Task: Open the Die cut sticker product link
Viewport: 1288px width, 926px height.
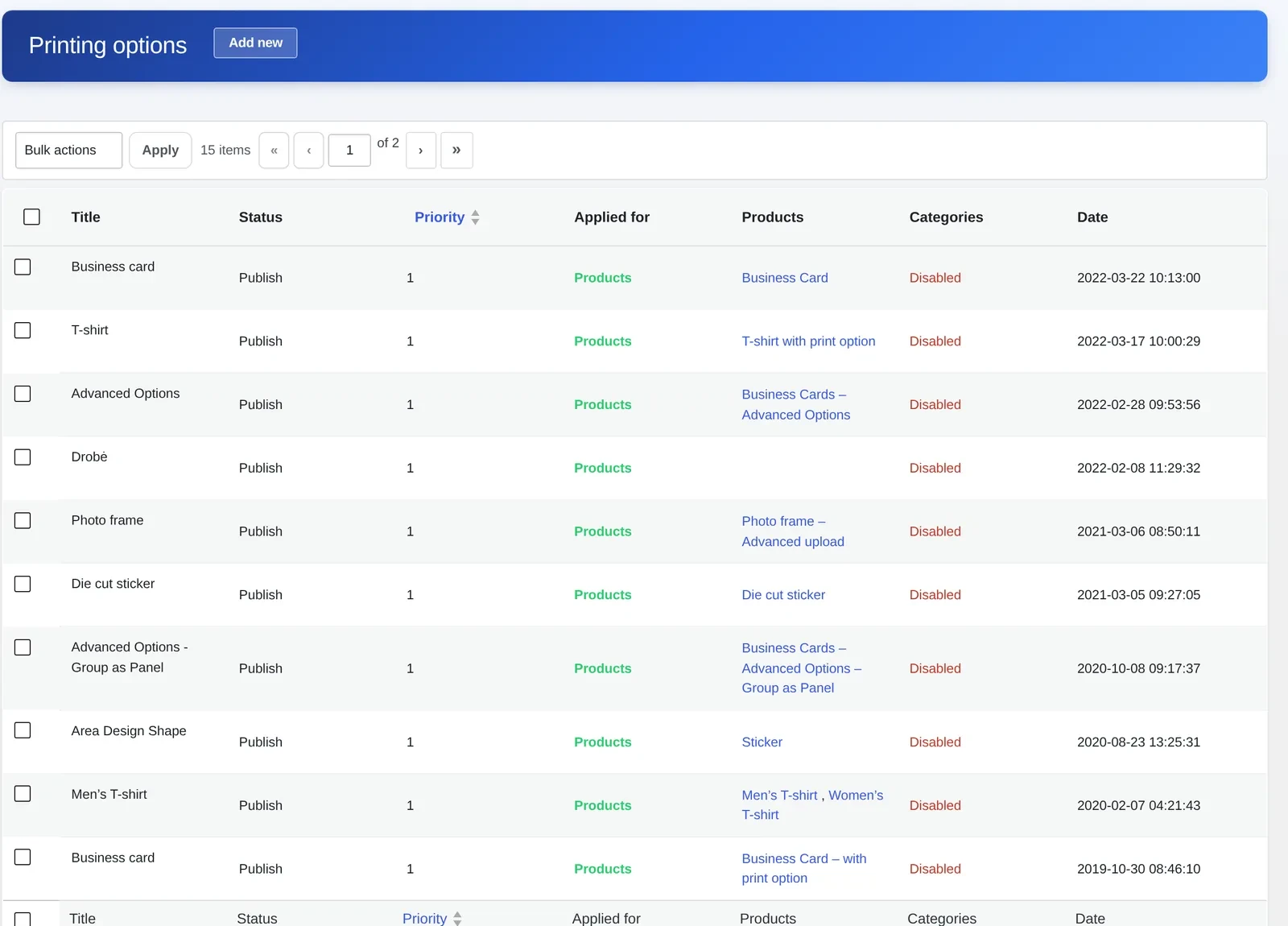Action: [x=783, y=595]
